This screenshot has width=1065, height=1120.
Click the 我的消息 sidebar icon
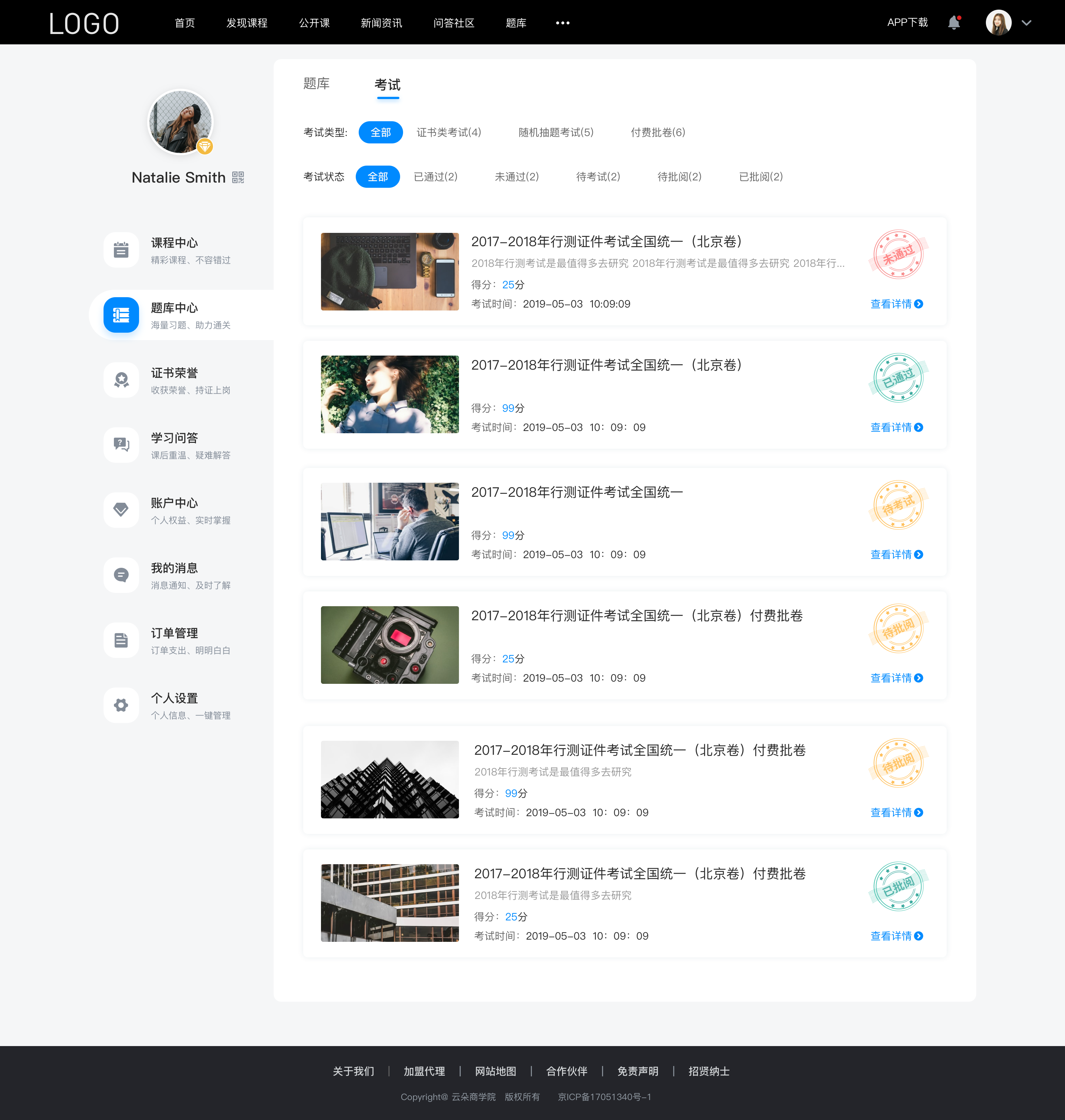tap(120, 575)
